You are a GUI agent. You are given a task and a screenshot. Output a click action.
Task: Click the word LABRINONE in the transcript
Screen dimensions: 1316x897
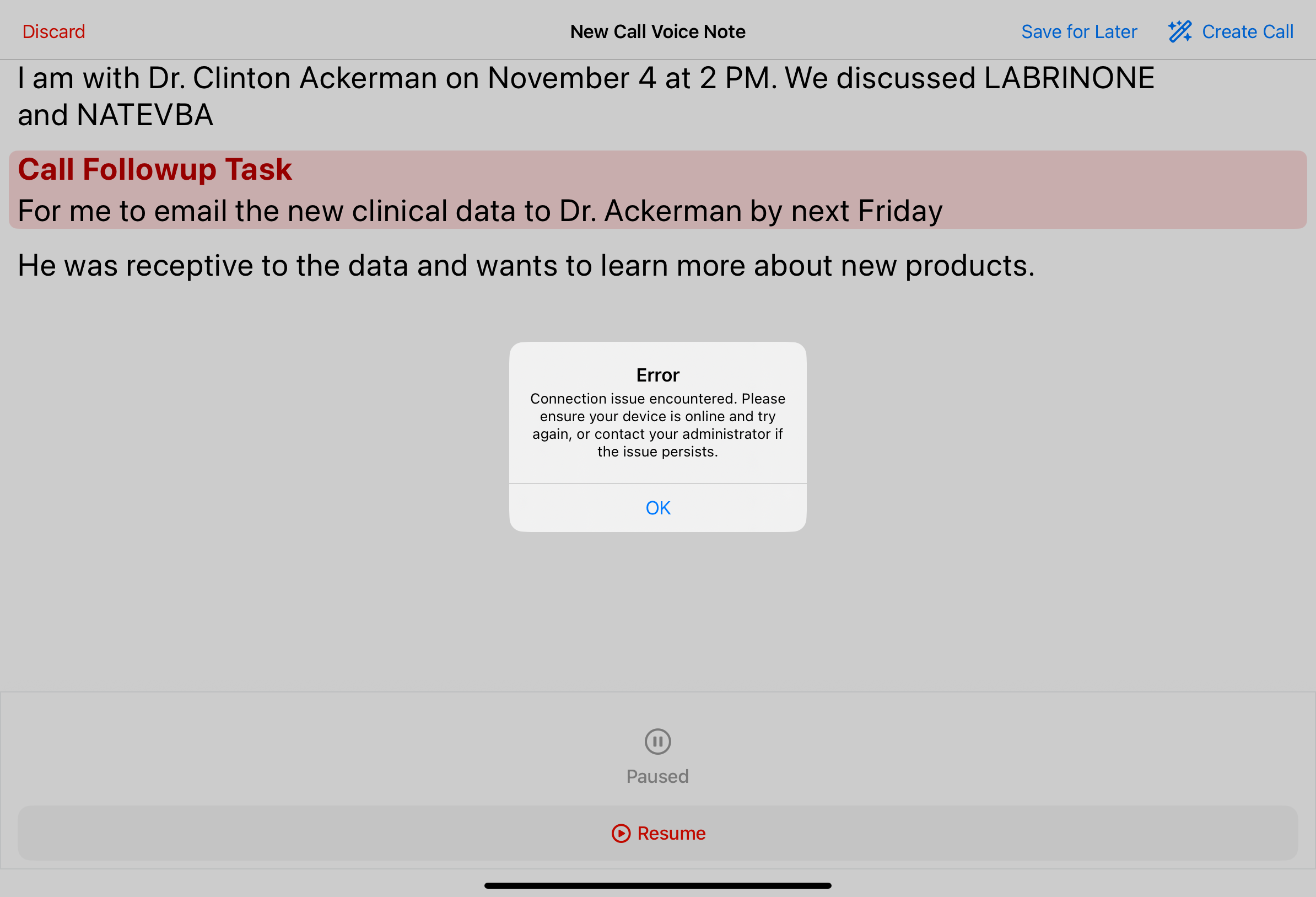[1069, 78]
